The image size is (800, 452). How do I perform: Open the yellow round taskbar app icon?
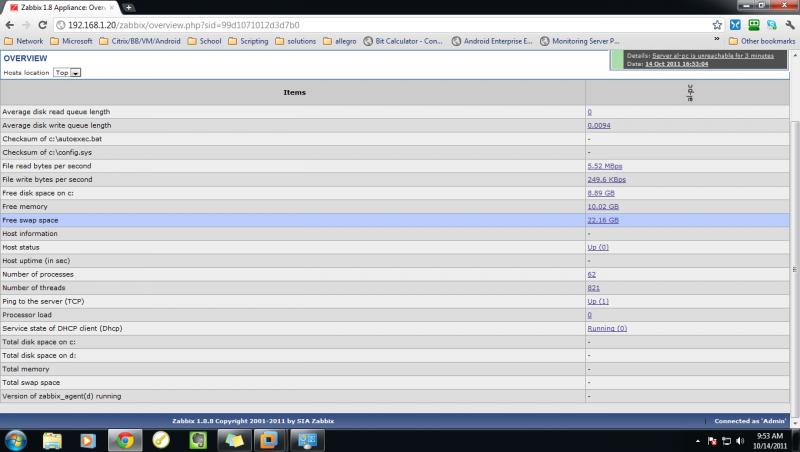tap(161, 440)
